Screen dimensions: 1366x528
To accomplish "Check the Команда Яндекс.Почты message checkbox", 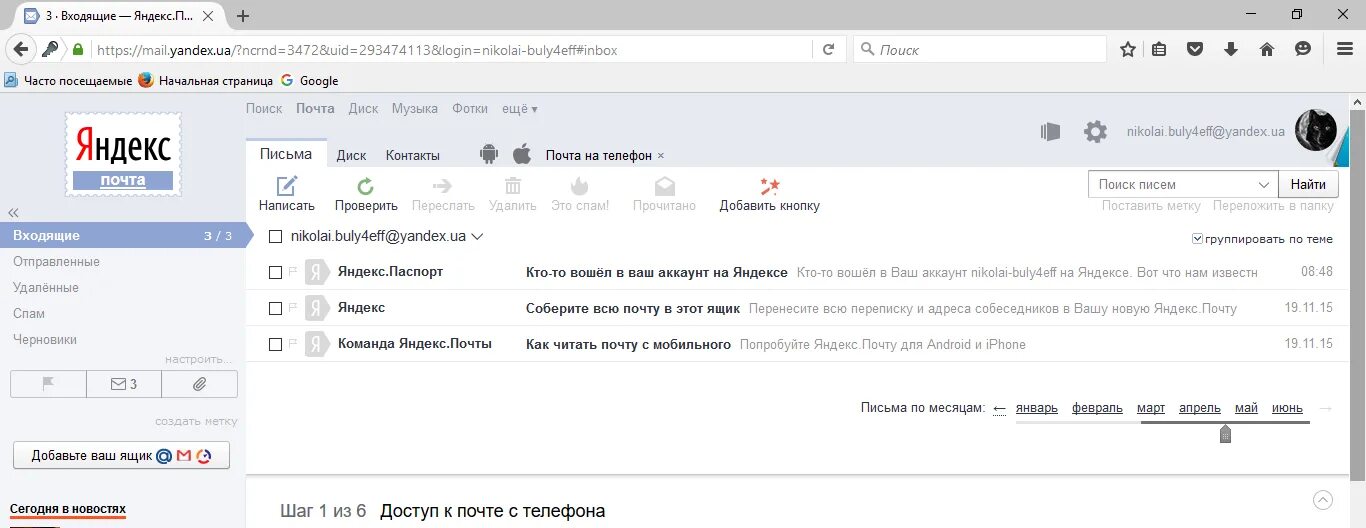I will pyautogui.click(x=276, y=344).
